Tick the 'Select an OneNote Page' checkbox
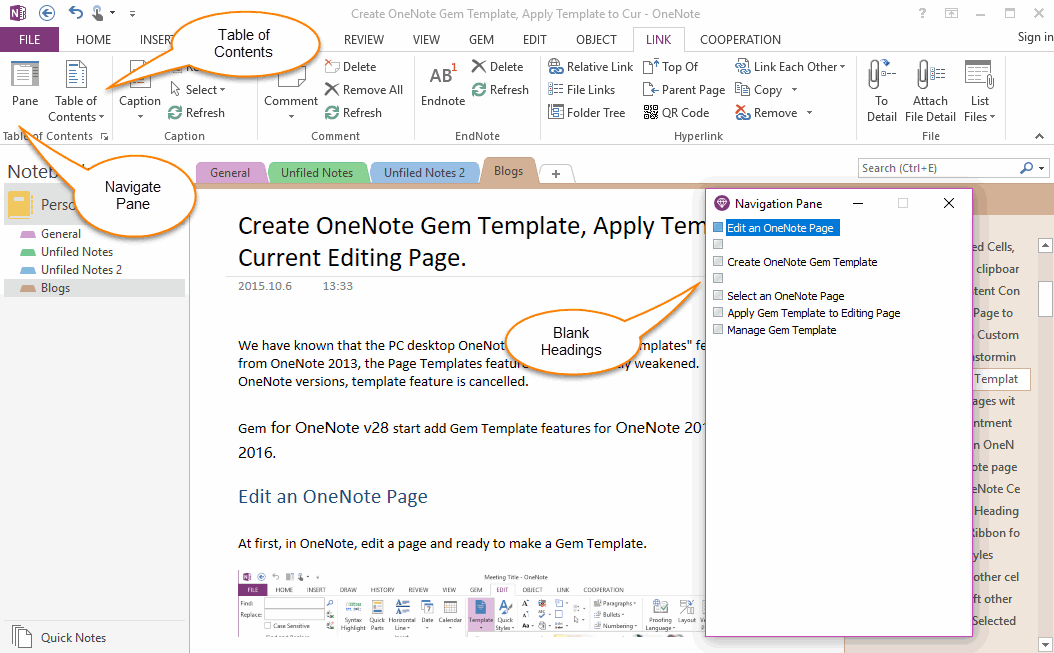This screenshot has width=1054, height=653. point(718,295)
